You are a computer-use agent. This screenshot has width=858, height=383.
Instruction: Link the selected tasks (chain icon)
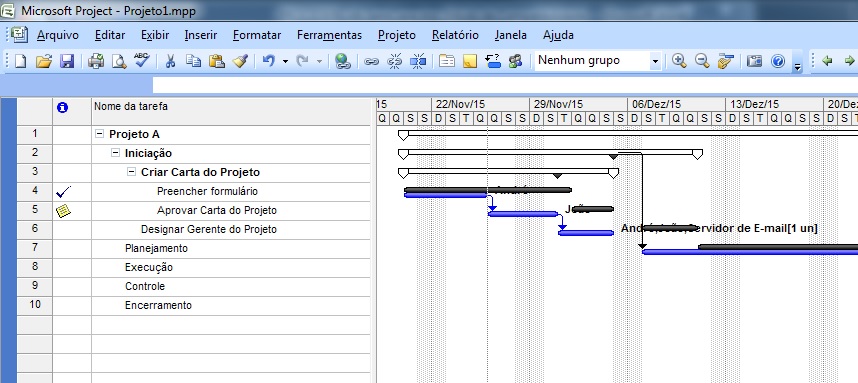(x=372, y=61)
